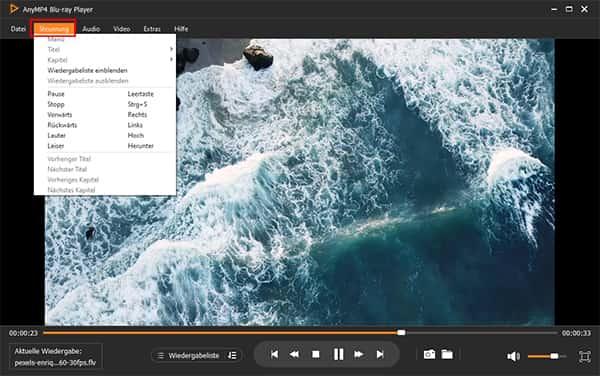Stop playback with the square stop icon
This screenshot has height=376, width=600.
click(316, 355)
